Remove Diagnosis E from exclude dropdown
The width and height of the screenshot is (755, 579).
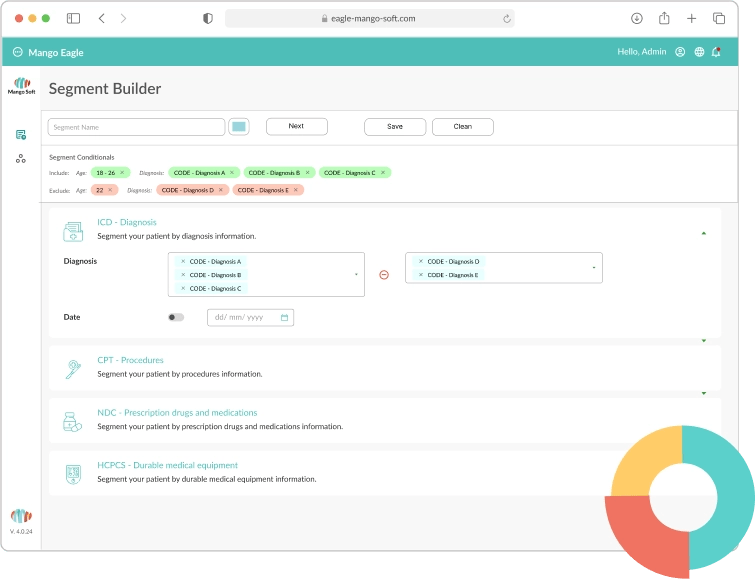(421, 275)
